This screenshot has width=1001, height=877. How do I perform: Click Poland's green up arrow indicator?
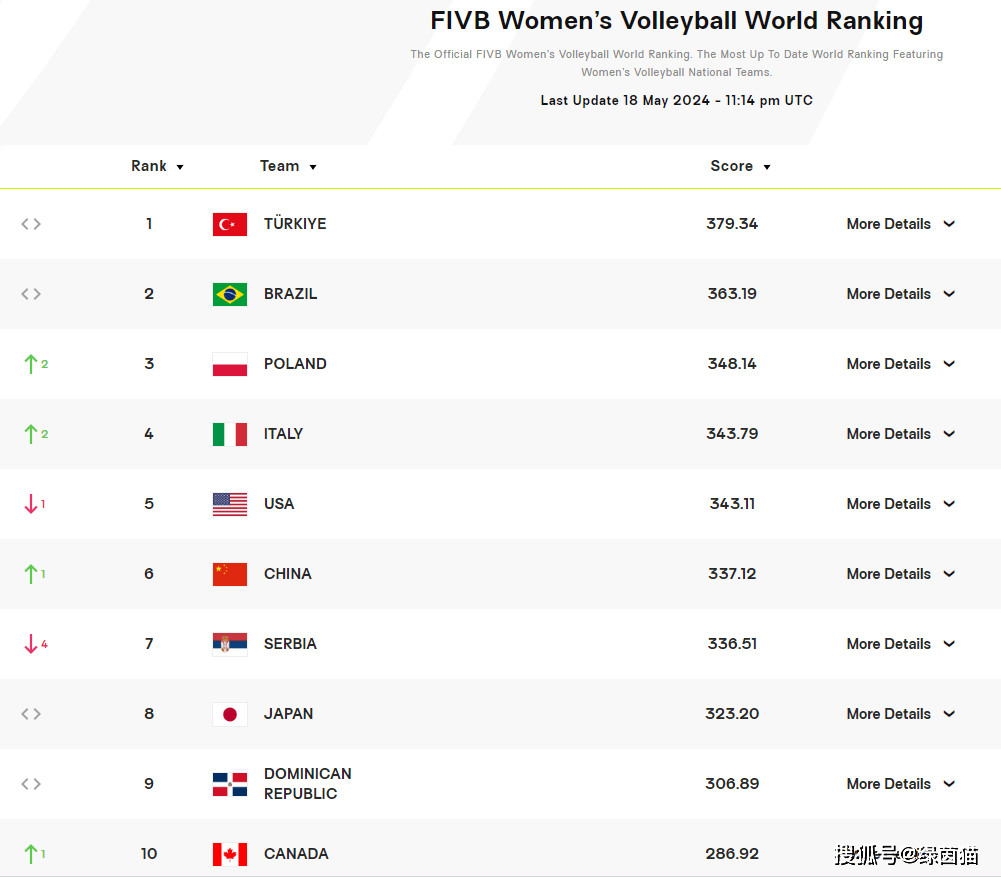(x=31, y=364)
